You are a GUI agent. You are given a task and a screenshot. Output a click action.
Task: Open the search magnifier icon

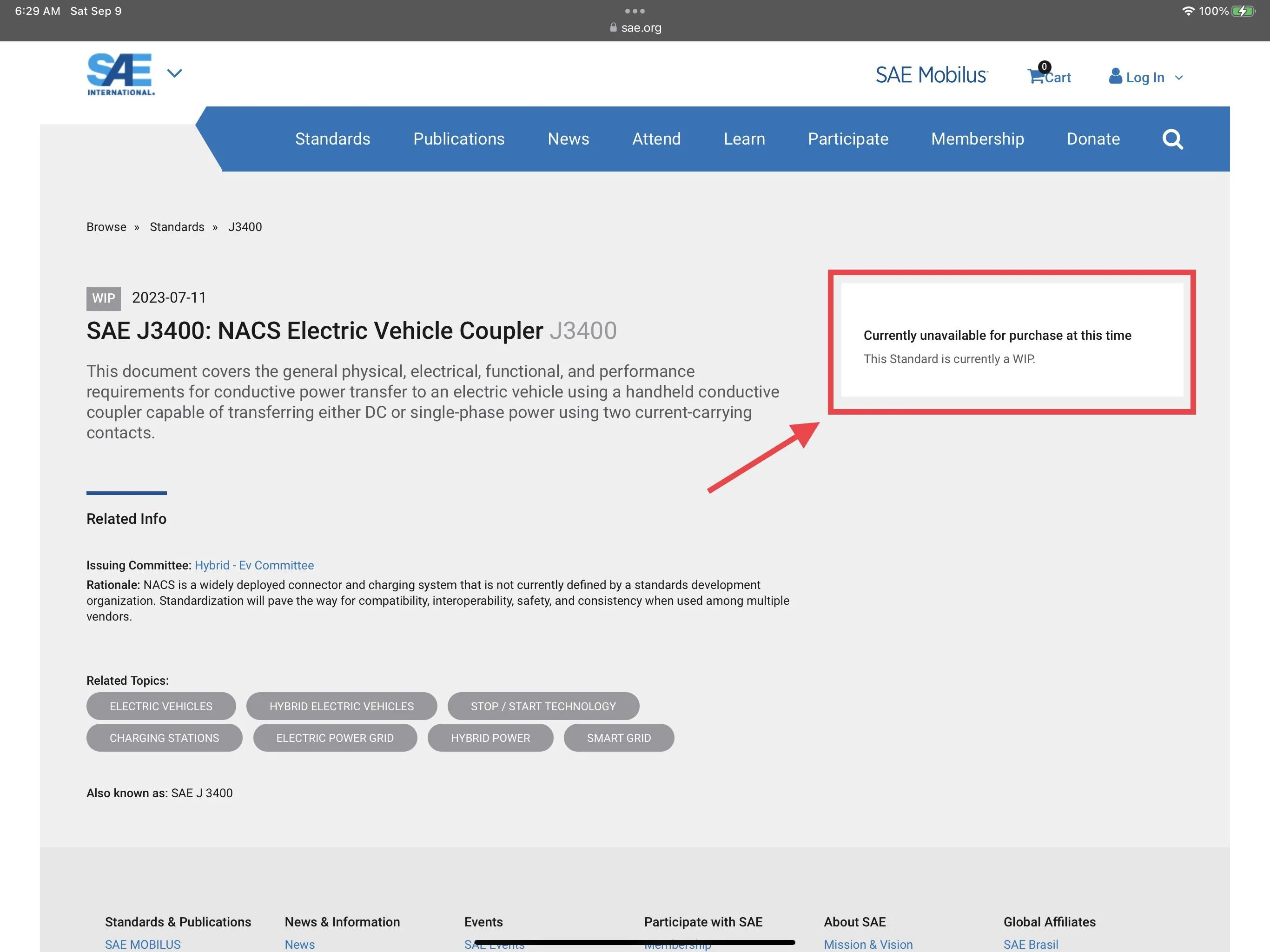click(x=1172, y=139)
